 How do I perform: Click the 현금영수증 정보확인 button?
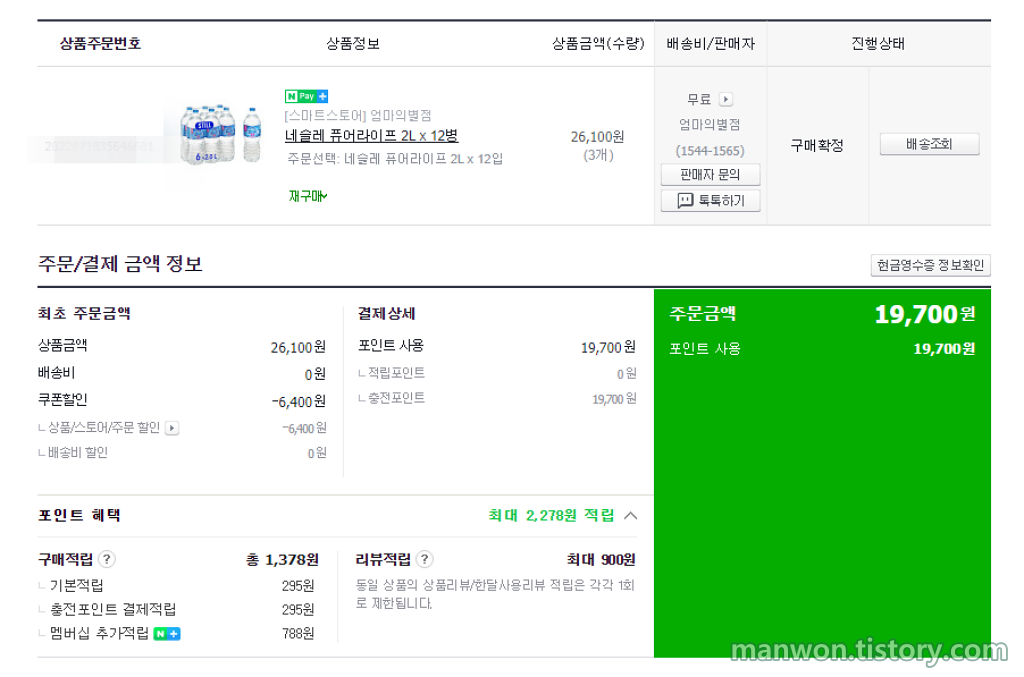[930, 265]
